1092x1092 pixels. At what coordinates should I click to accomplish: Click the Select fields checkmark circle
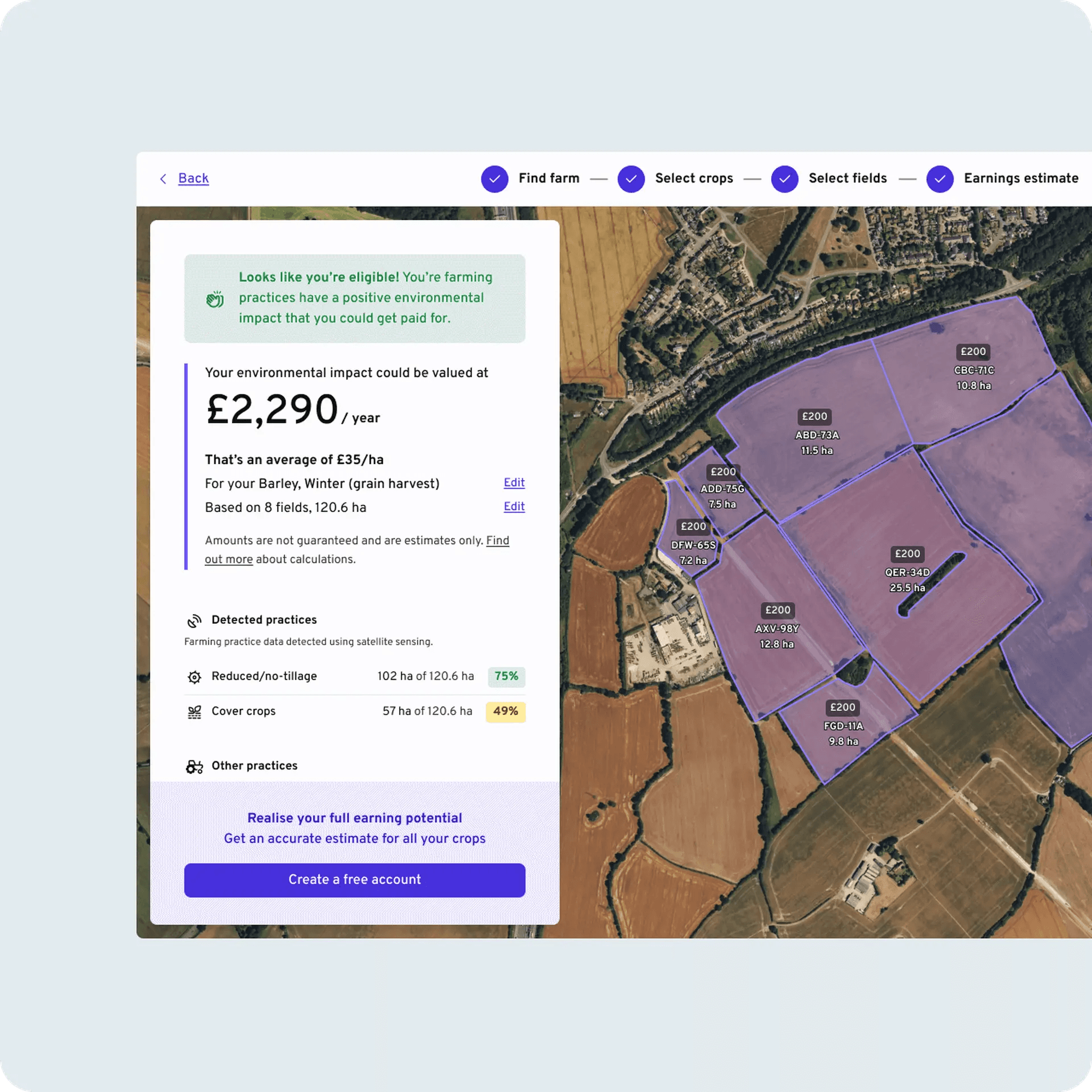point(784,179)
